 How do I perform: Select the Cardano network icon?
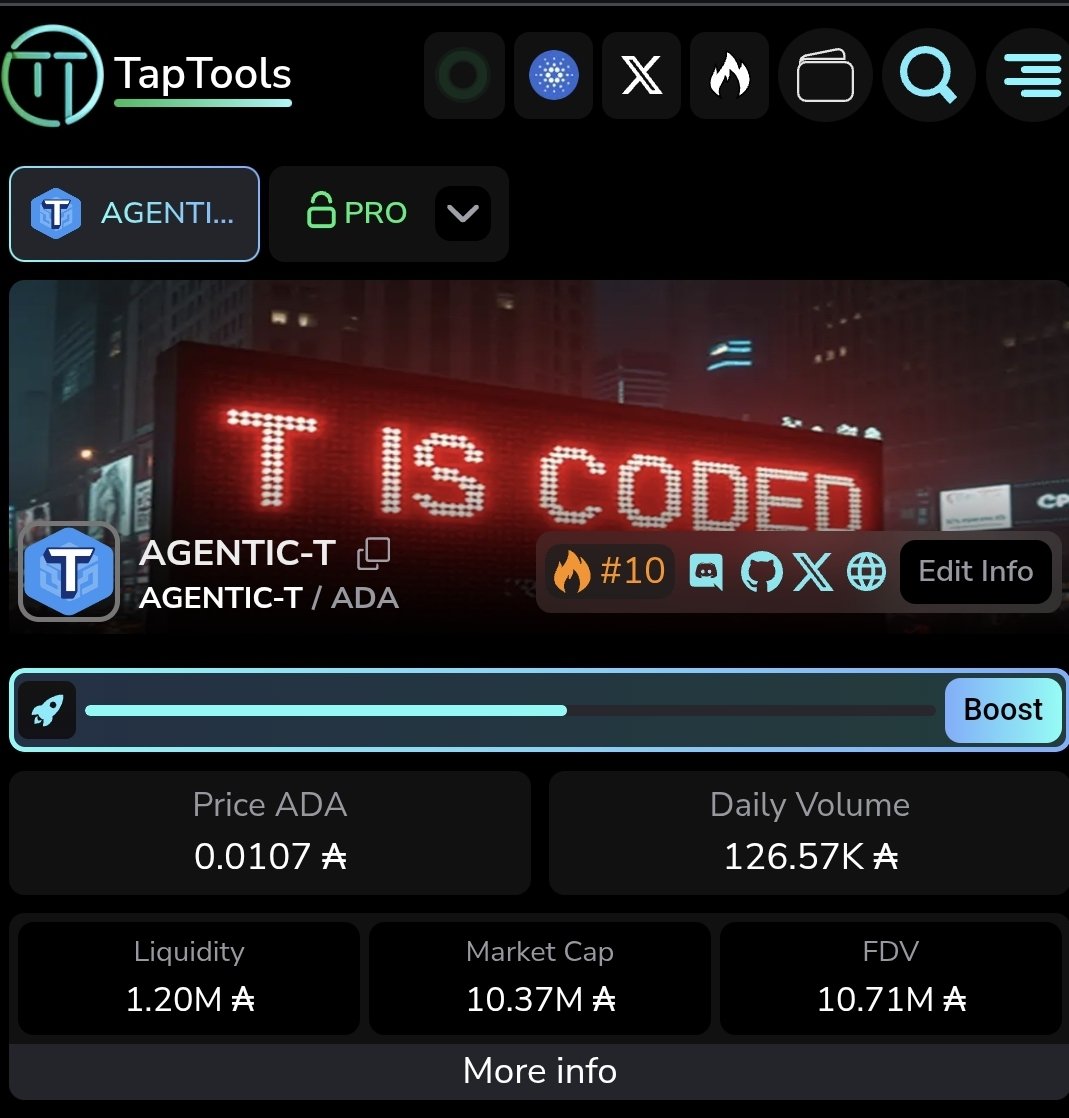(553, 75)
